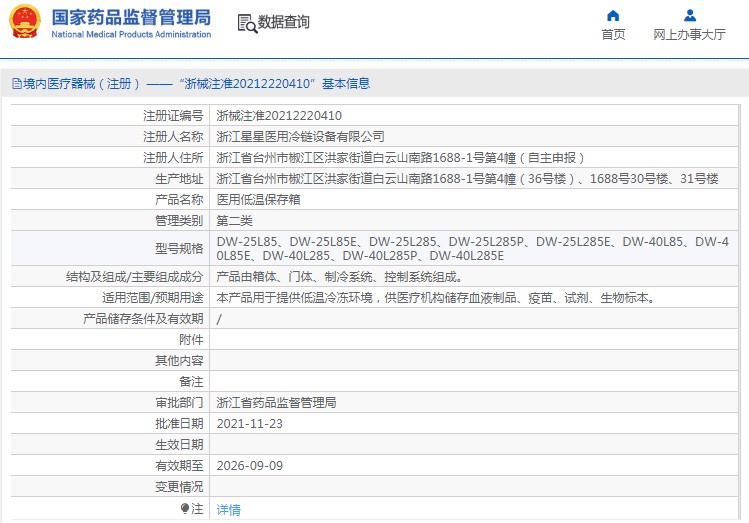Click the 型号规格 label

(x=179, y=248)
